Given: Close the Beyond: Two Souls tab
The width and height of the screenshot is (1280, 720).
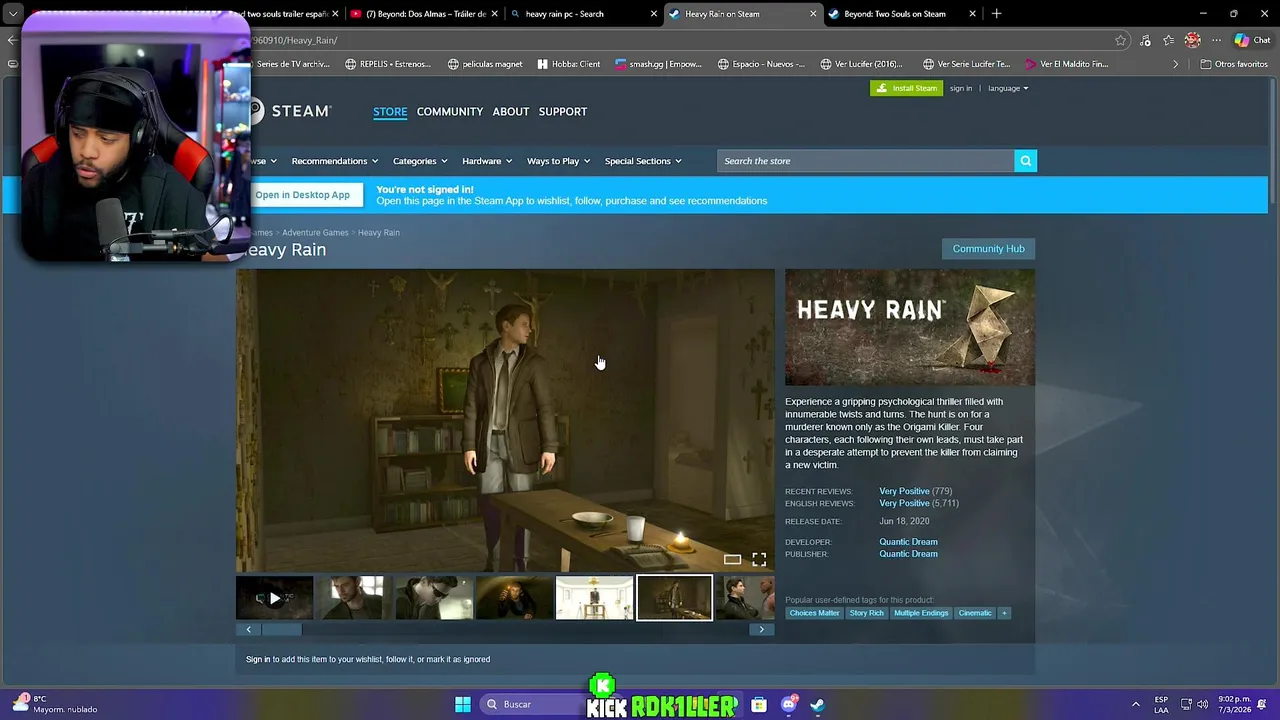Looking at the screenshot, I should 972,14.
